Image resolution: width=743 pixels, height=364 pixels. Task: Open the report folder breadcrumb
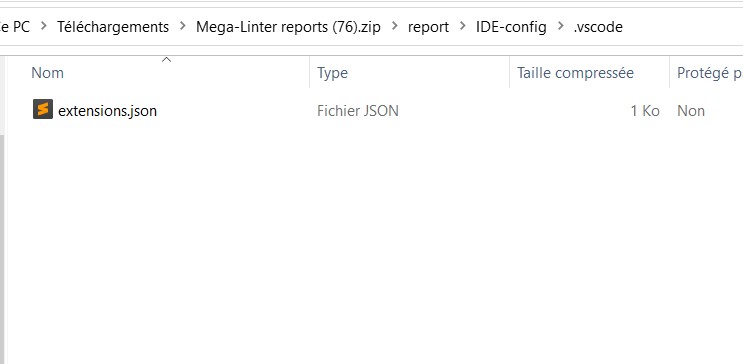428,27
